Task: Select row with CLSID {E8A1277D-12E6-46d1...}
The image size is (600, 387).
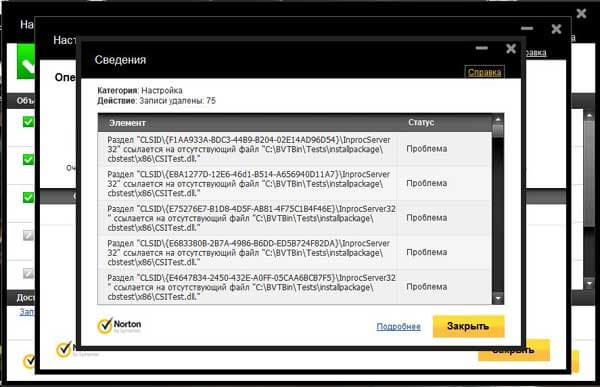Action: pos(295,183)
